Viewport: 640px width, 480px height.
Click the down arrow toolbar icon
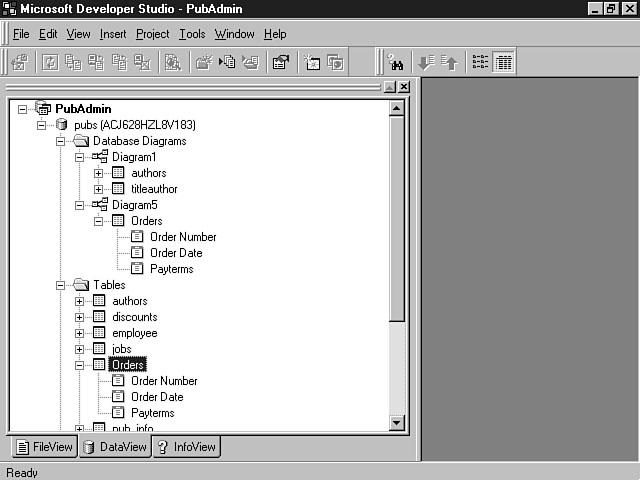coord(426,62)
